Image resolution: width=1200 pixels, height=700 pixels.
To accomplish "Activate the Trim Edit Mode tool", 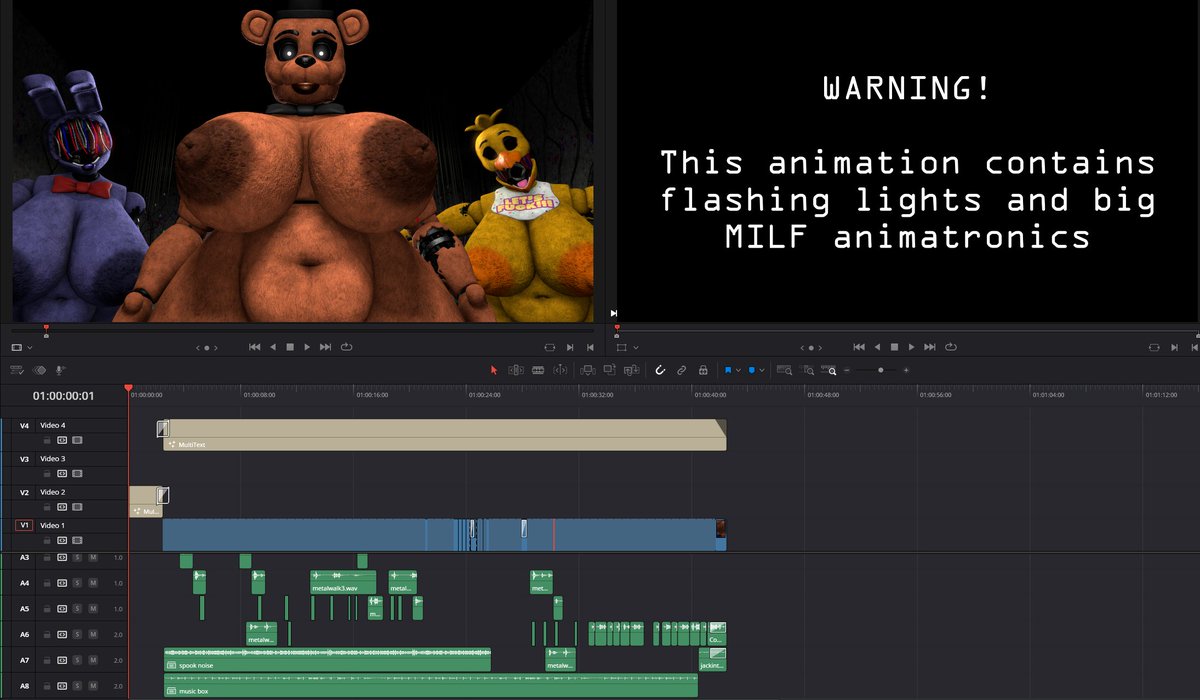I will [516, 370].
